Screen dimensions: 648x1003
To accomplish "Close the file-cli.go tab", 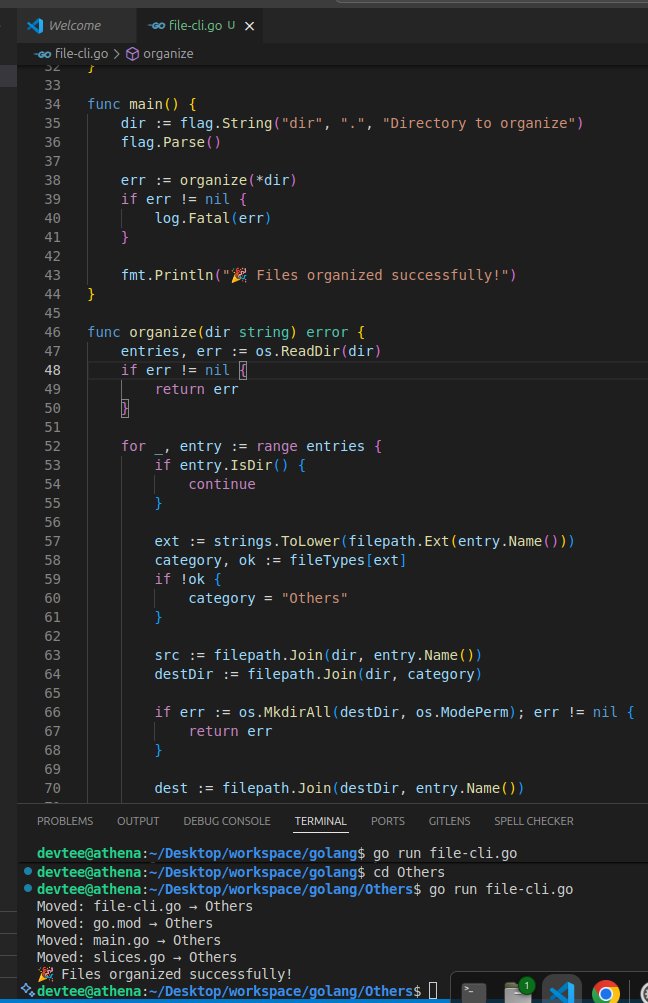I will coord(249,26).
